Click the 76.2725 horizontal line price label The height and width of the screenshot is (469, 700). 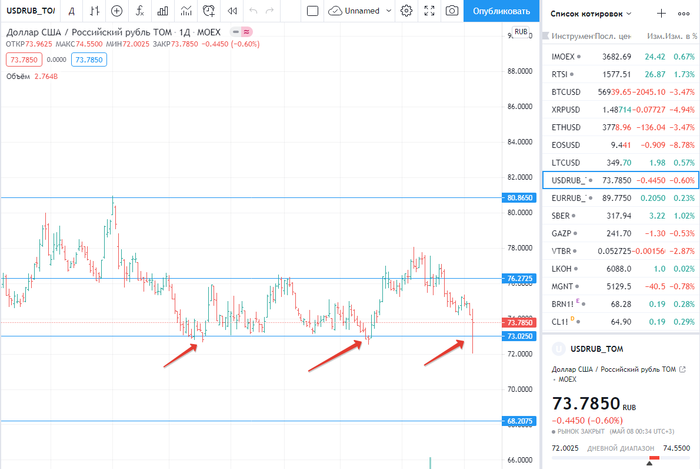tap(519, 278)
